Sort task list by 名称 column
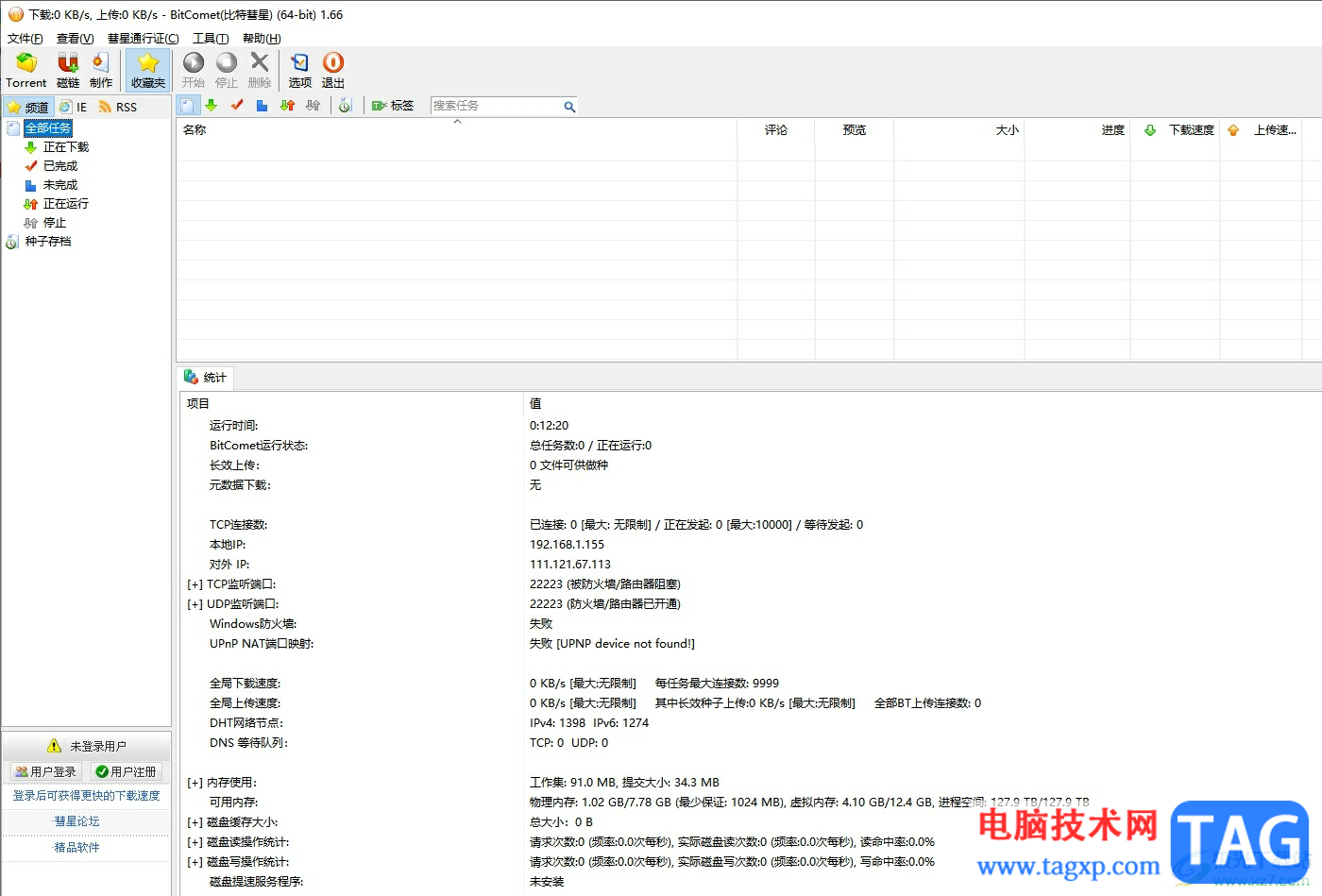The image size is (1322, 896). pyautogui.click(x=456, y=130)
